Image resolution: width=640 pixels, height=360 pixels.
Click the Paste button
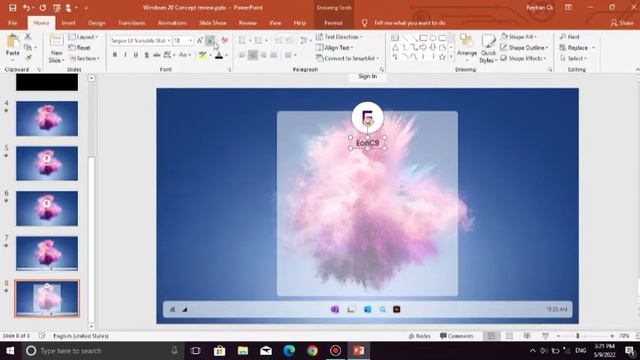tap(13, 46)
